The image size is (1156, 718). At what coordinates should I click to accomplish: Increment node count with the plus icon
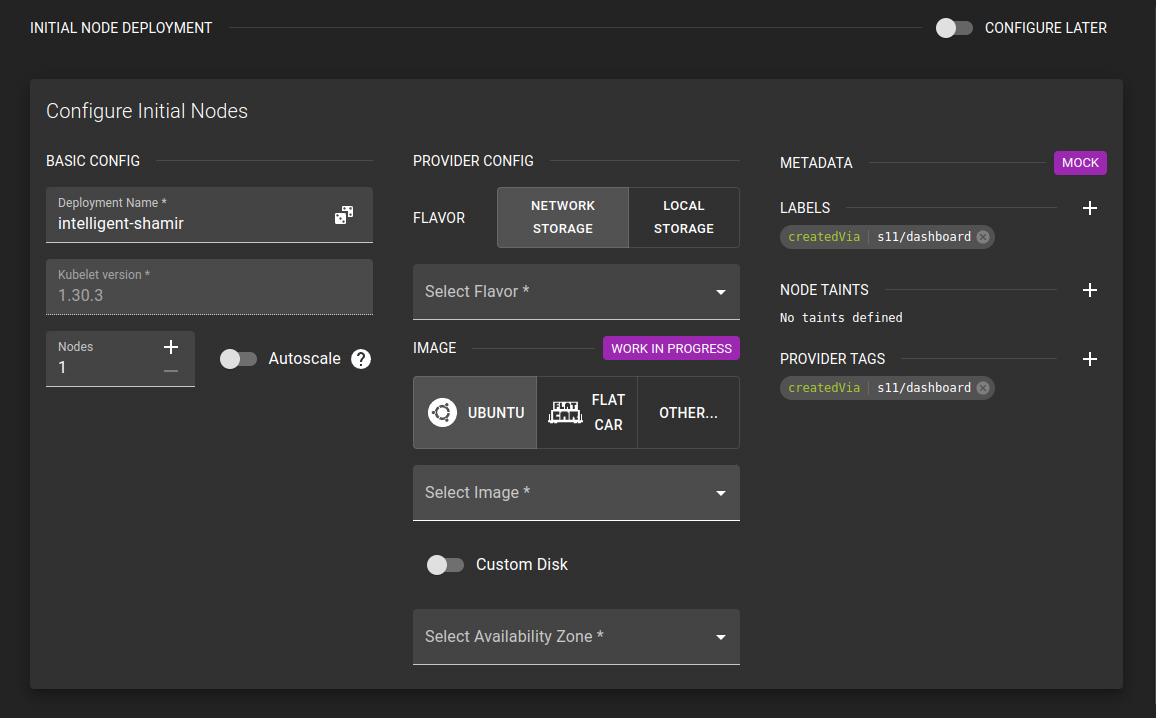coord(170,346)
